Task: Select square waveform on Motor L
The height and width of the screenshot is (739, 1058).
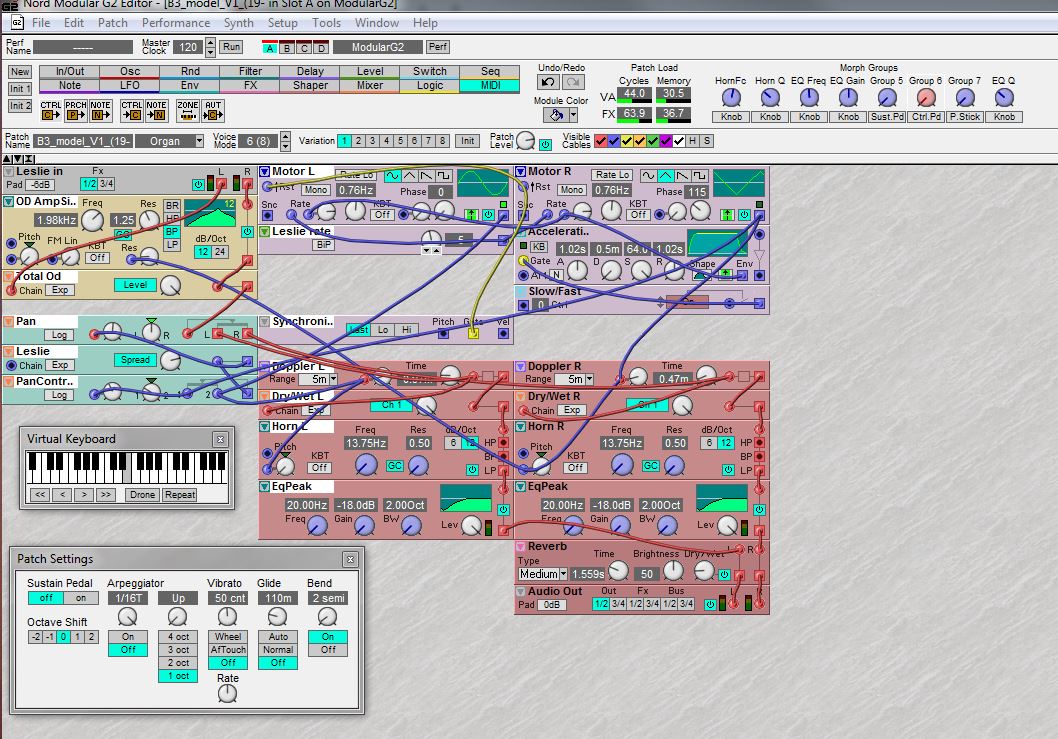Action: pyautogui.click(x=443, y=176)
